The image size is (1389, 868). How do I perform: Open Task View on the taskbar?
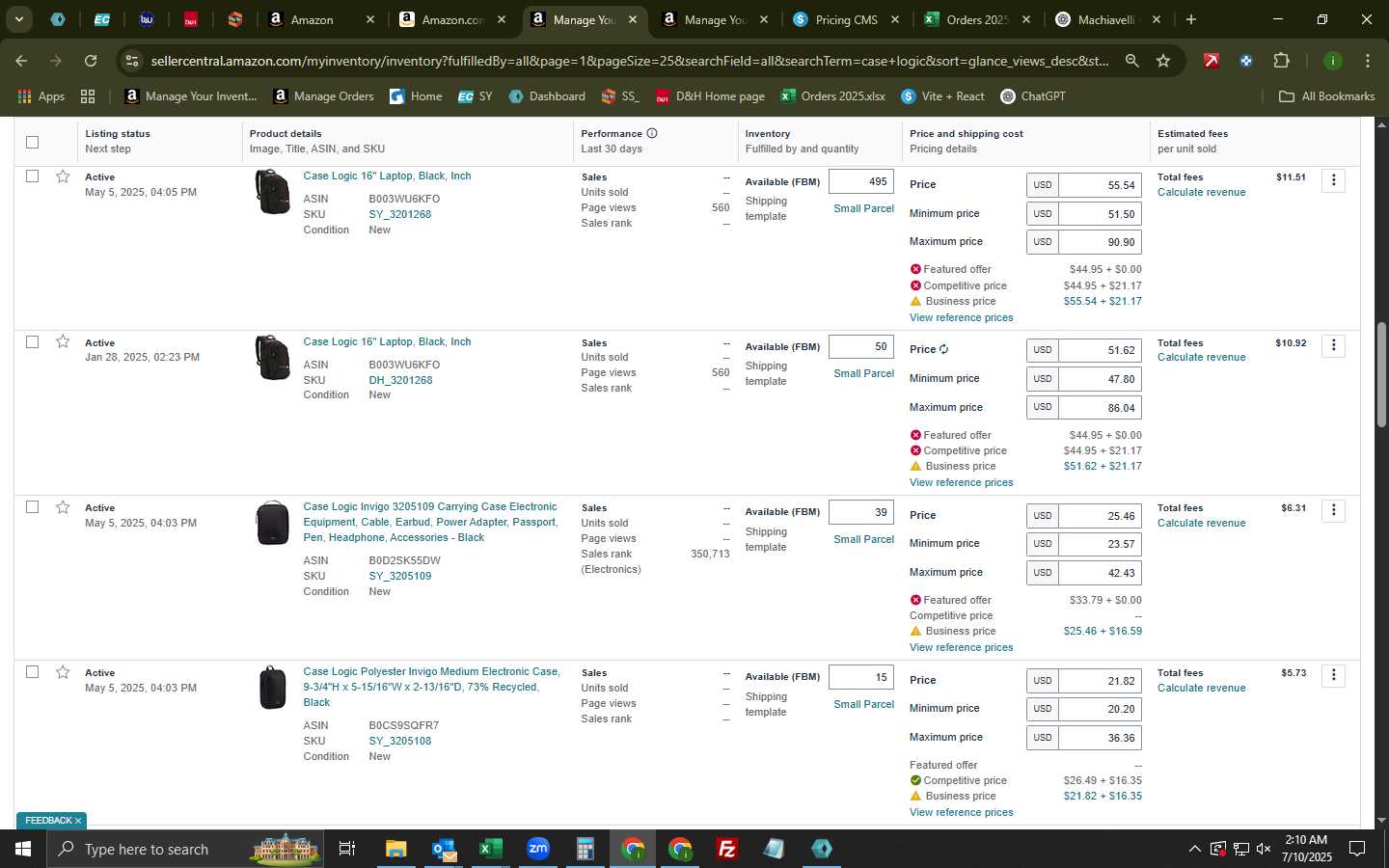tap(346, 849)
